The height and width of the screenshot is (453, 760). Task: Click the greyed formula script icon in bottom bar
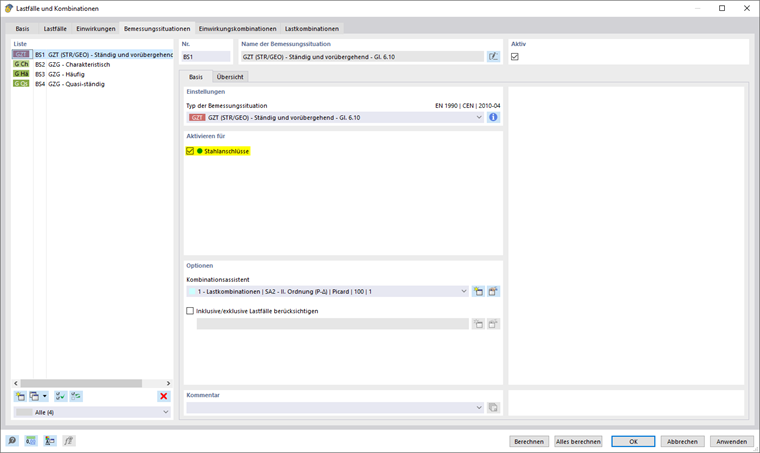click(68, 441)
